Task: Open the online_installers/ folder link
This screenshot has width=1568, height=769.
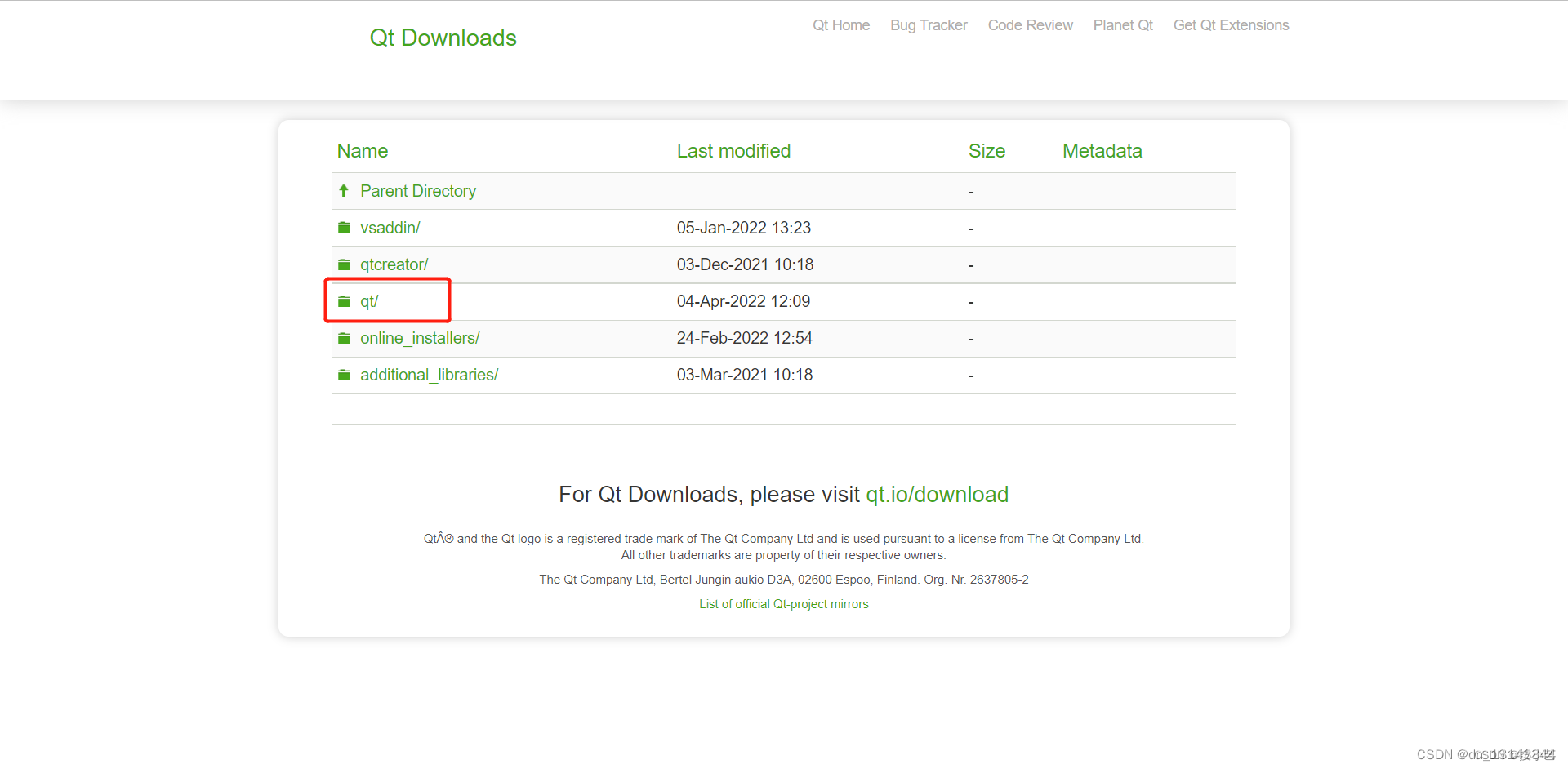Action: point(420,338)
